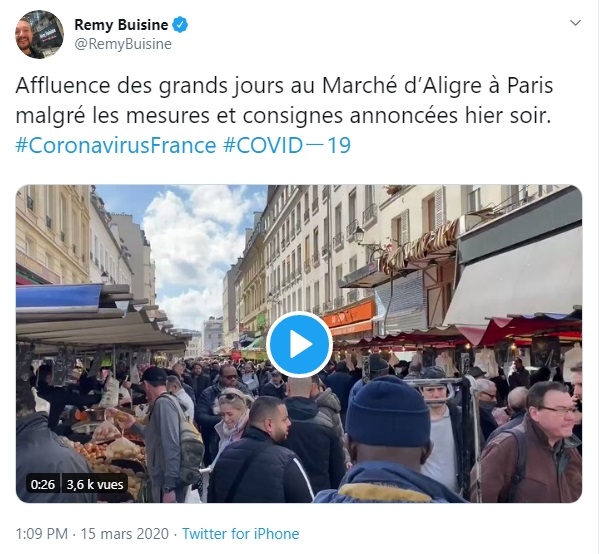The image size is (599, 554).
Task: Click the second line of the tweet text
Action: coord(283,115)
